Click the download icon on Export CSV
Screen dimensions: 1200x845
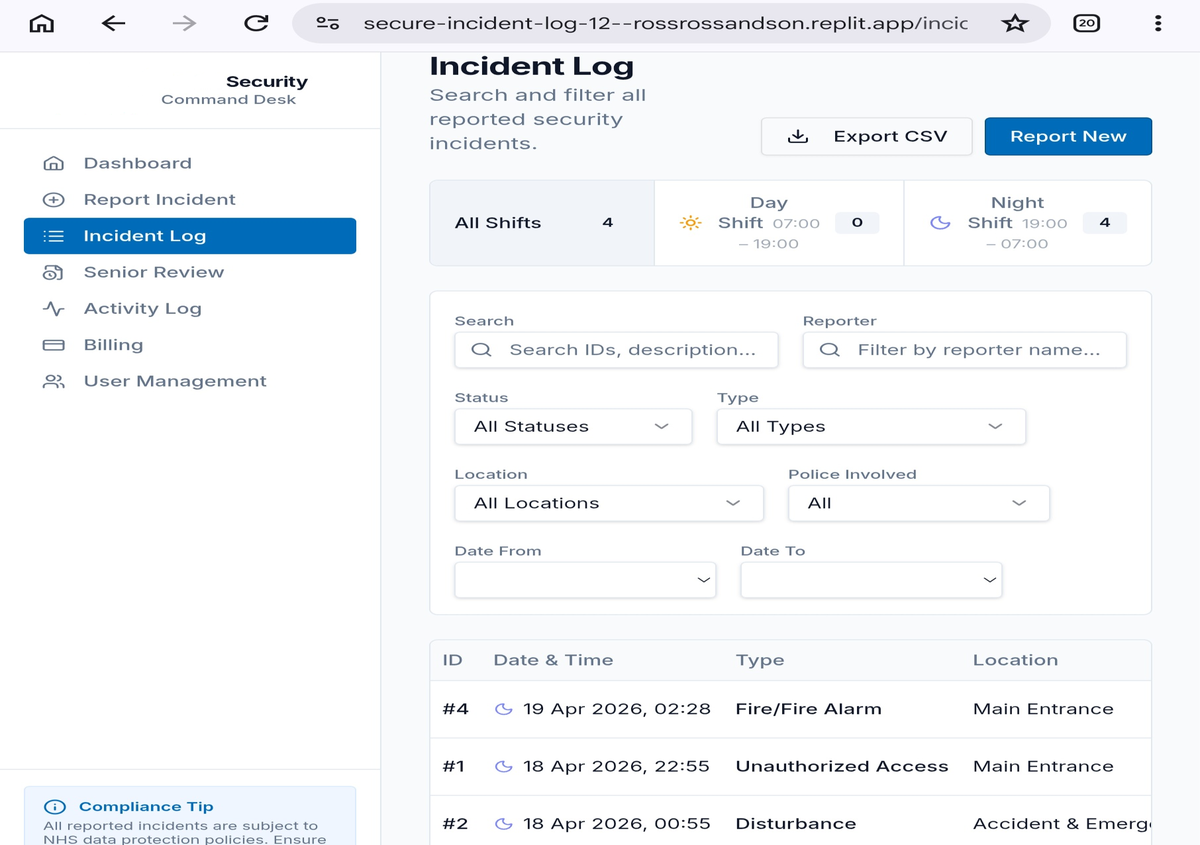click(x=798, y=137)
